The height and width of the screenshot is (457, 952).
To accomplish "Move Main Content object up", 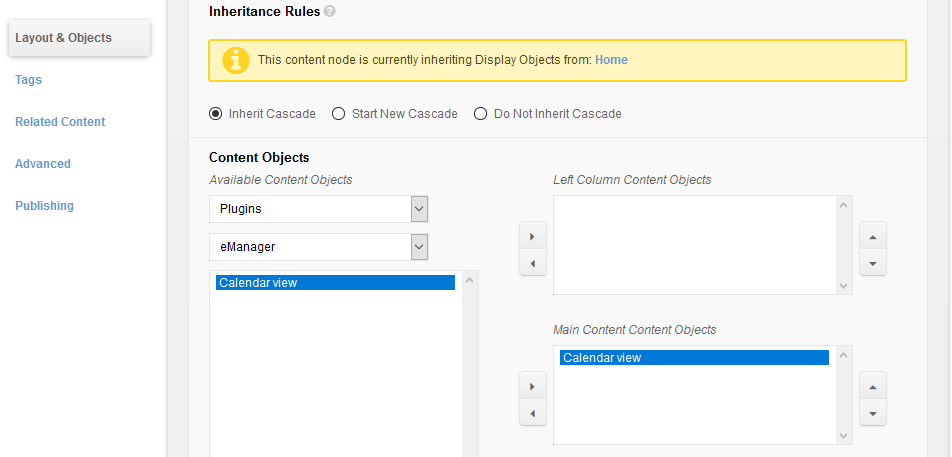I will tap(873, 386).
